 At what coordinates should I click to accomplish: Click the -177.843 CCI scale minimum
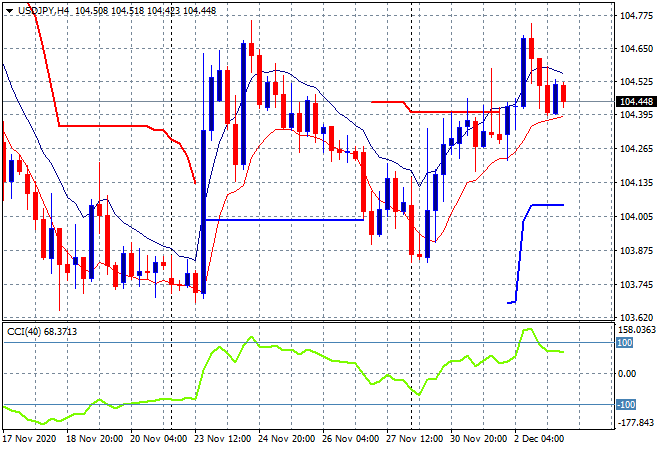click(x=636, y=423)
